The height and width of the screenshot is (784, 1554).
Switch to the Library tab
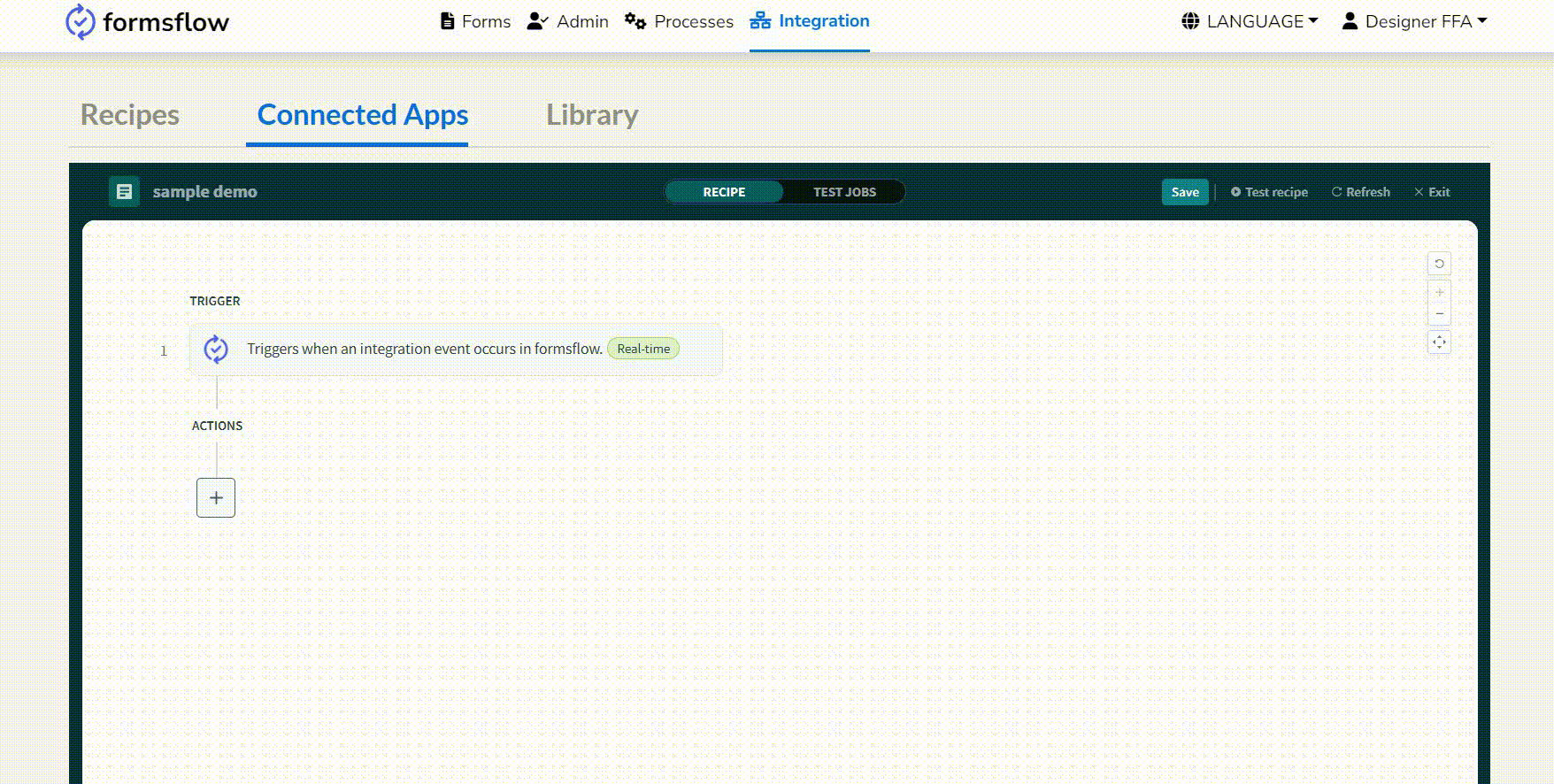pos(592,115)
